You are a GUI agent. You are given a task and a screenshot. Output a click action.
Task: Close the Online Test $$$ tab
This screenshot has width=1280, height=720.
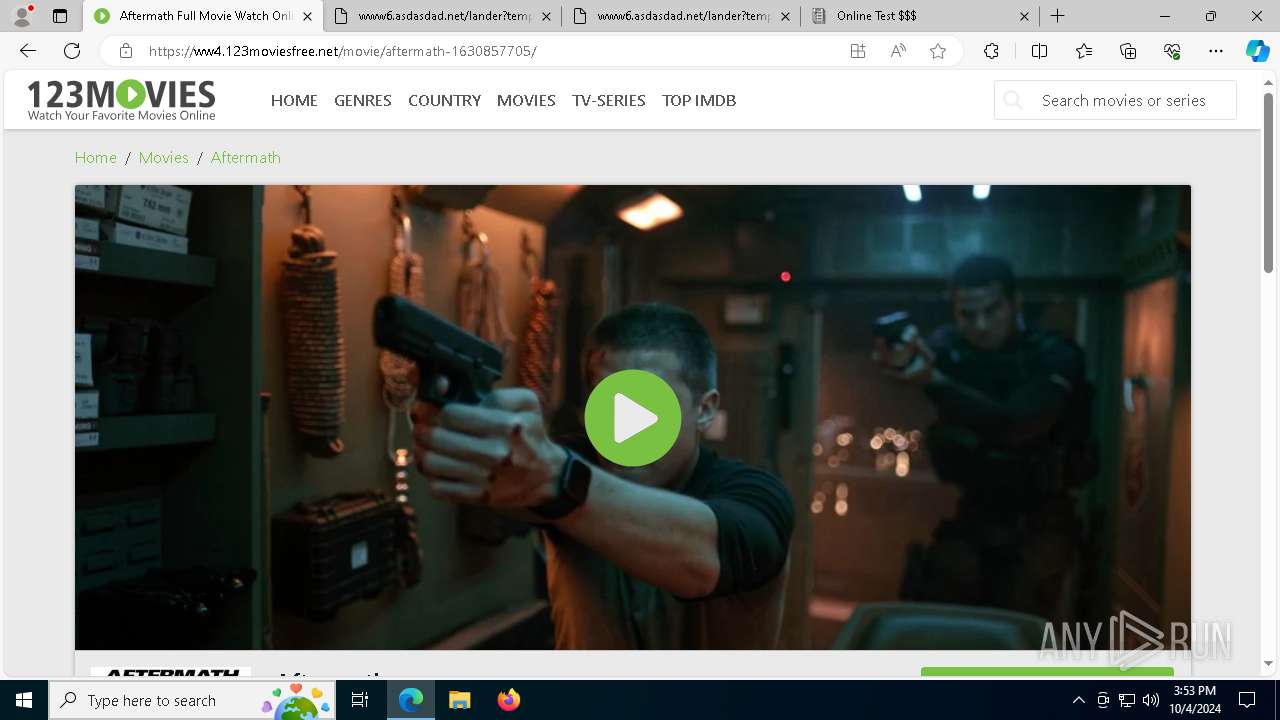1024,16
